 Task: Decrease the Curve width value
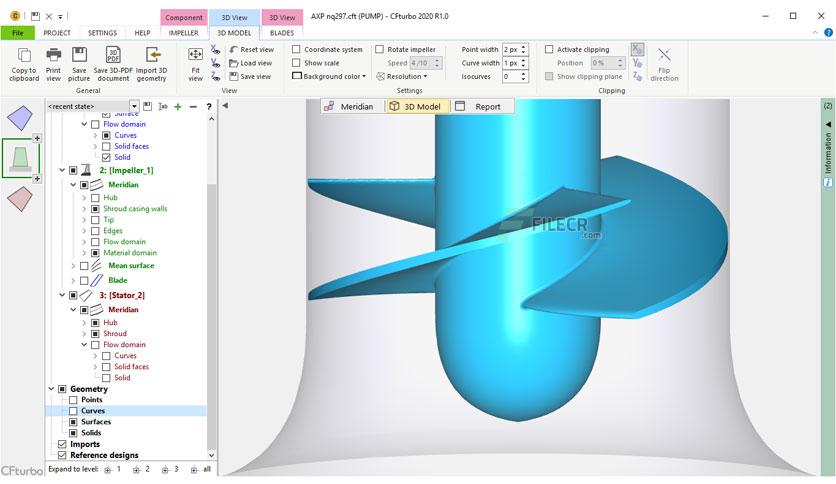(x=524, y=66)
